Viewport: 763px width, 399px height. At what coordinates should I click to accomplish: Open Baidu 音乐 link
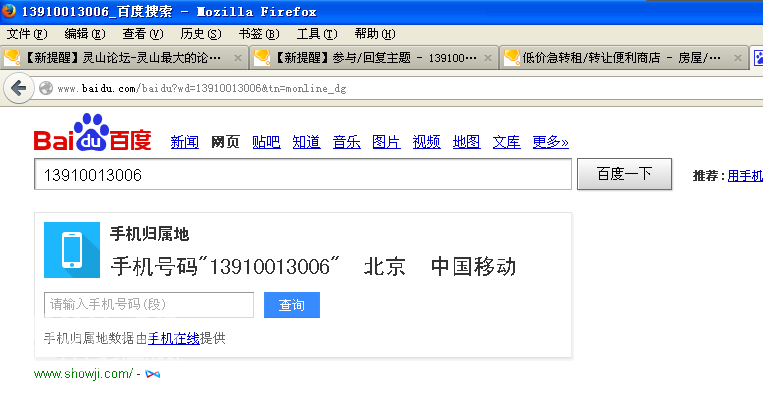[346, 142]
